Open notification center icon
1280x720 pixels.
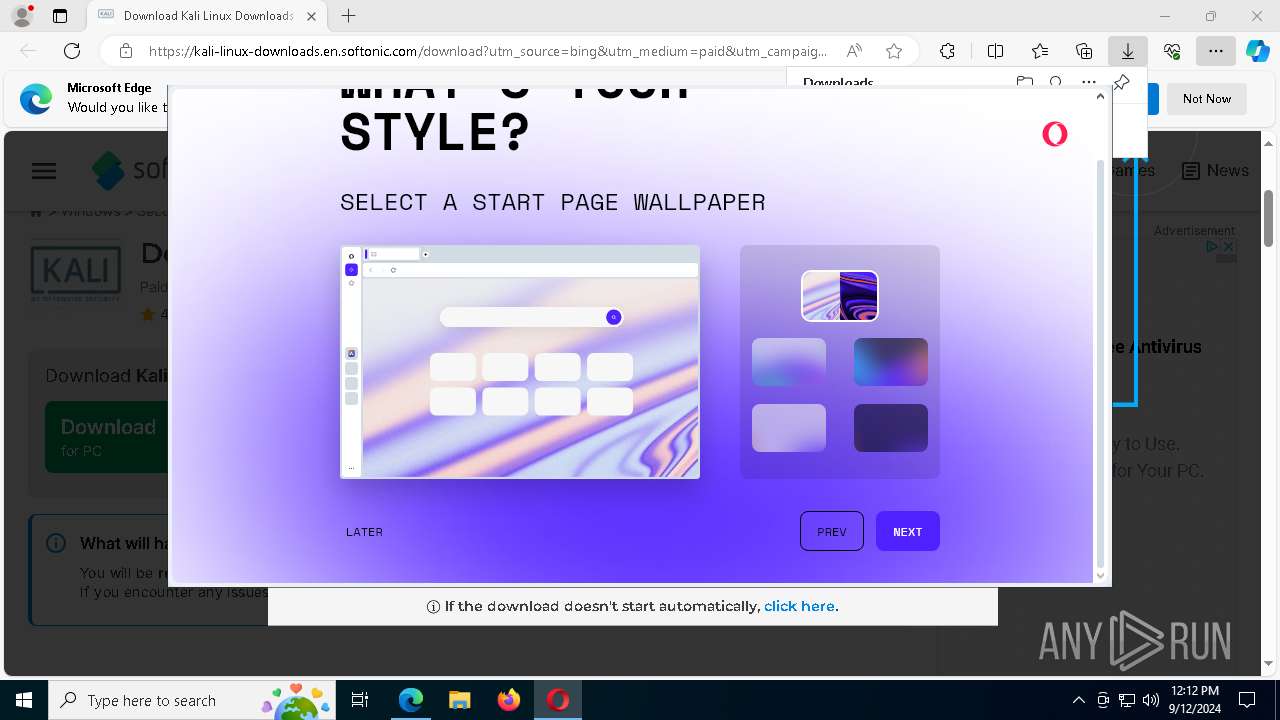point(1247,700)
